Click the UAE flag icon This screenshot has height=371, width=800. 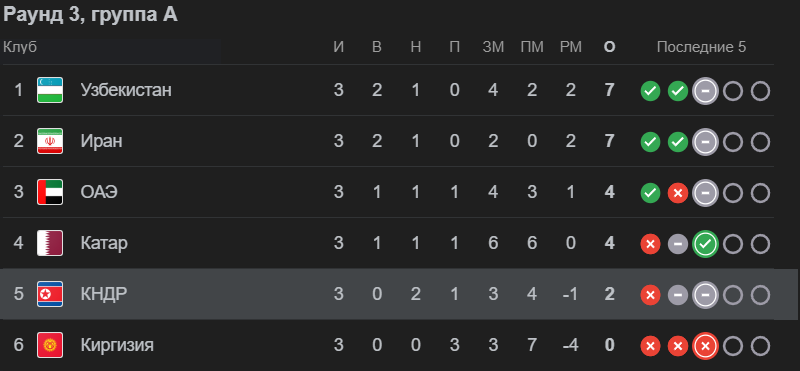click(50, 192)
